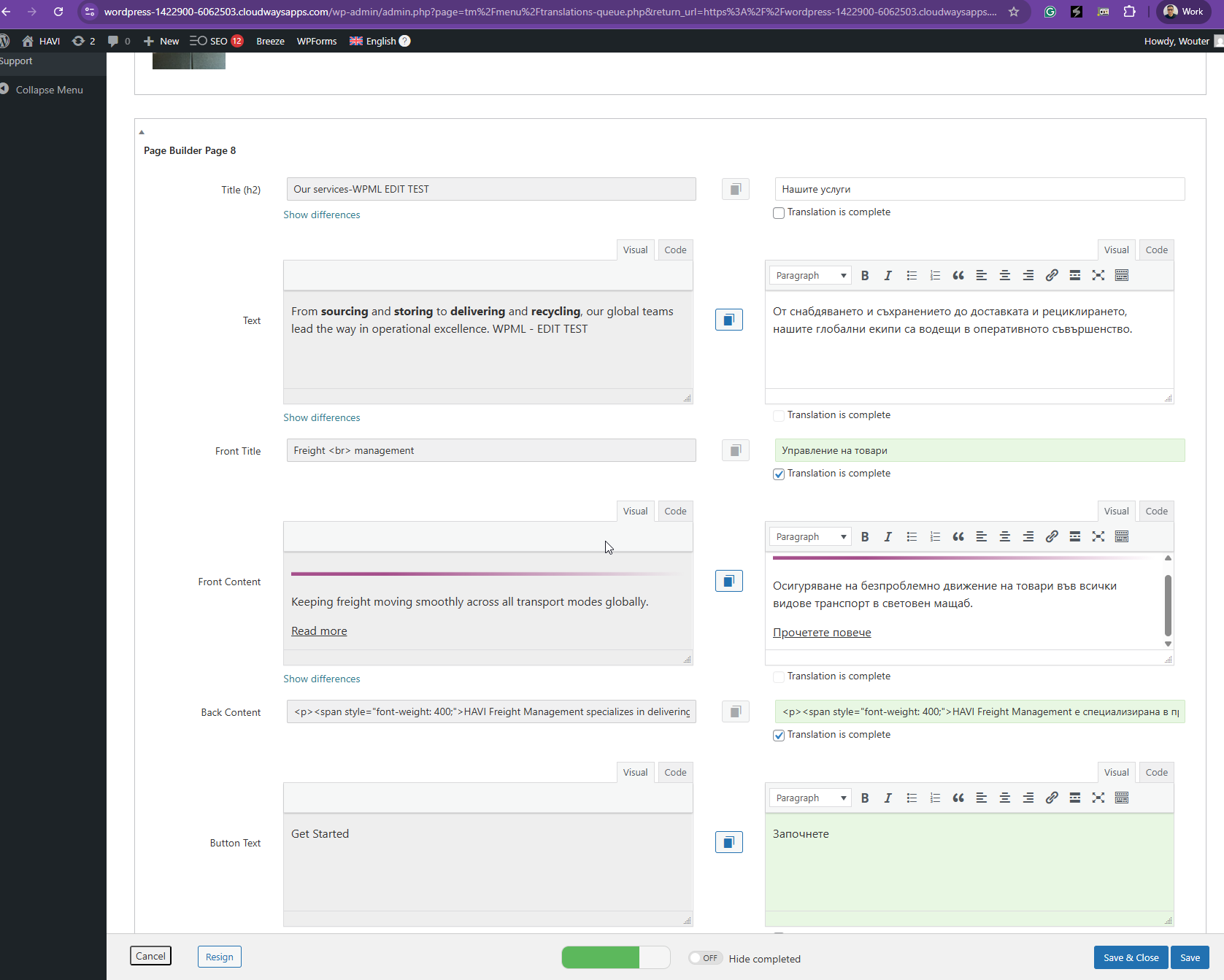Click Front Title translation input field
Image resolution: width=1224 pixels, height=980 pixels.
point(979,450)
